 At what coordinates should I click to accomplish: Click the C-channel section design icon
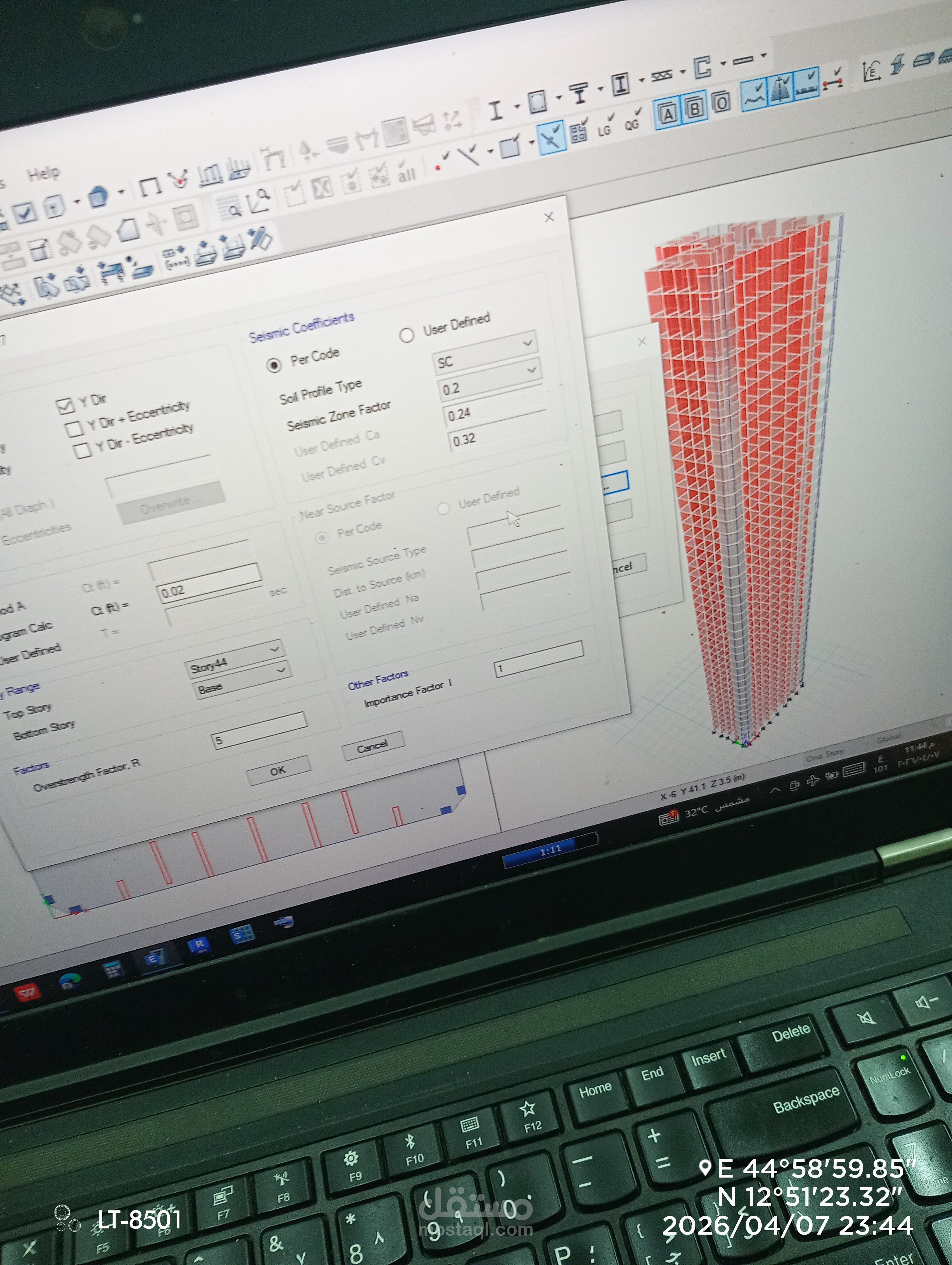pyautogui.click(x=703, y=67)
